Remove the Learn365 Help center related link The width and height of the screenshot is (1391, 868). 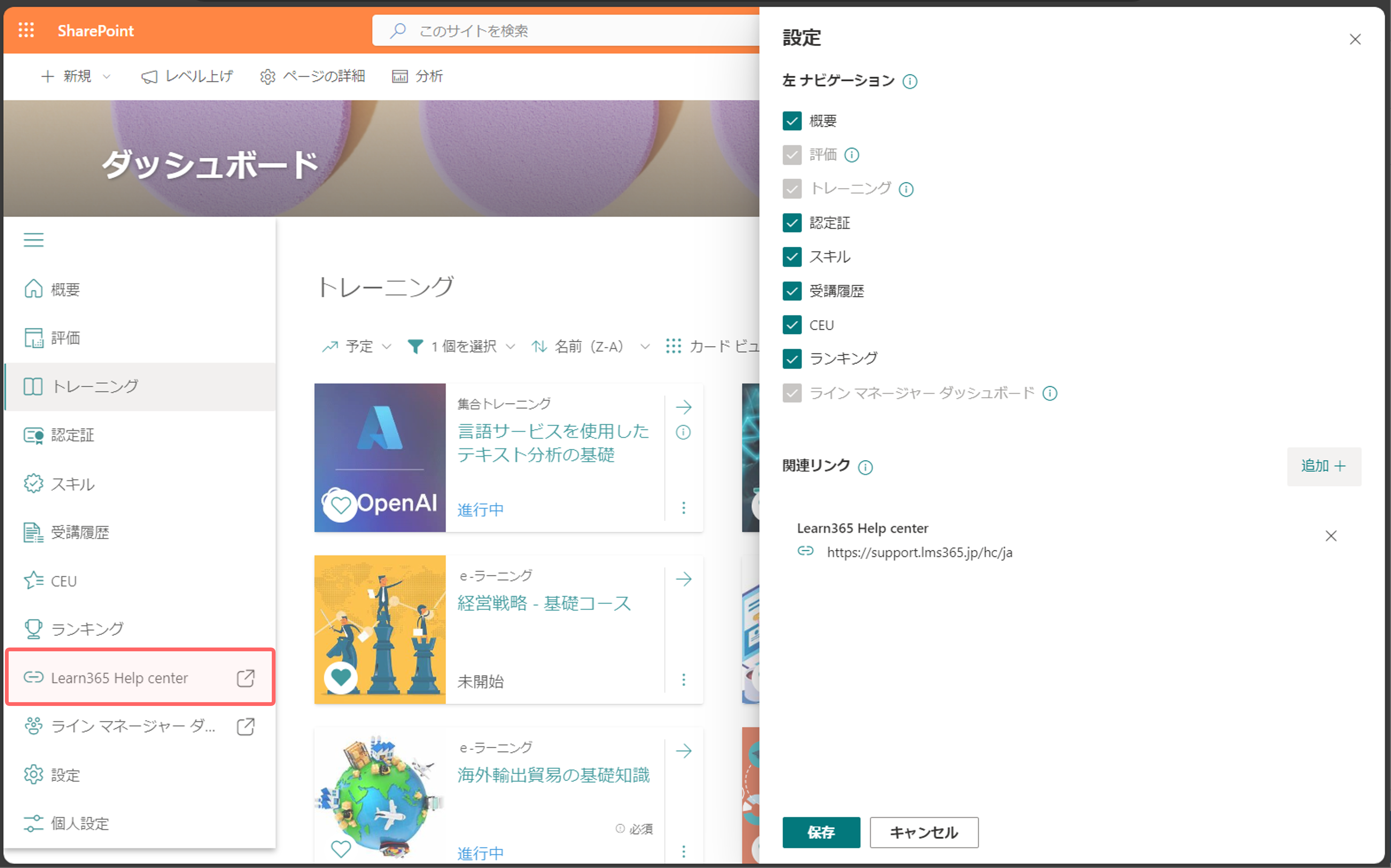coord(1331,536)
